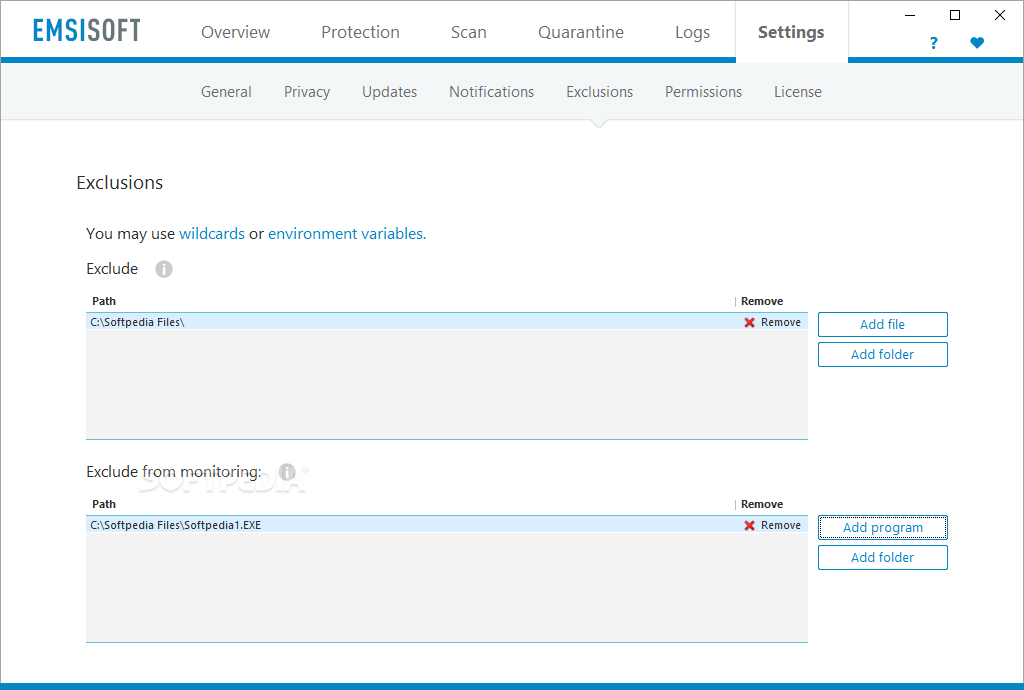Select the Settings tab

[x=791, y=32]
